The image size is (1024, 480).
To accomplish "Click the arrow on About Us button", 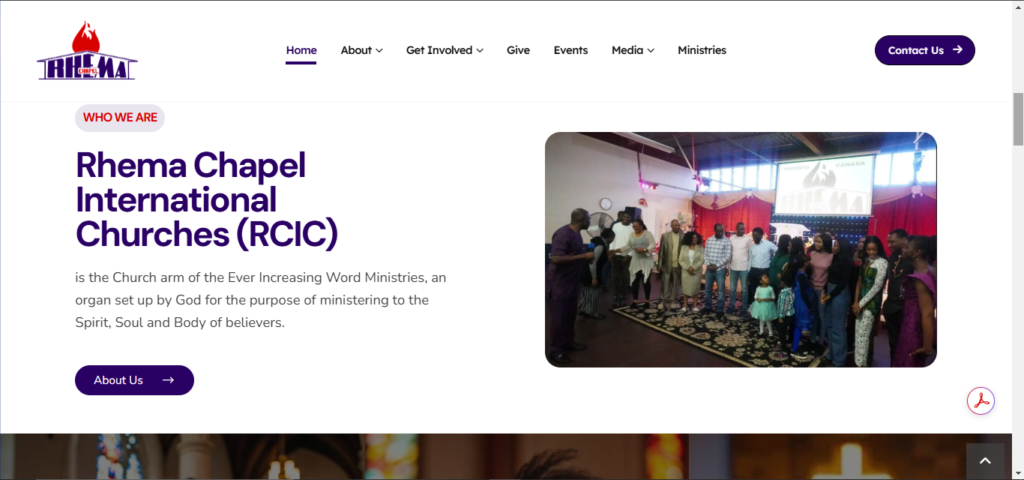I will point(168,380).
